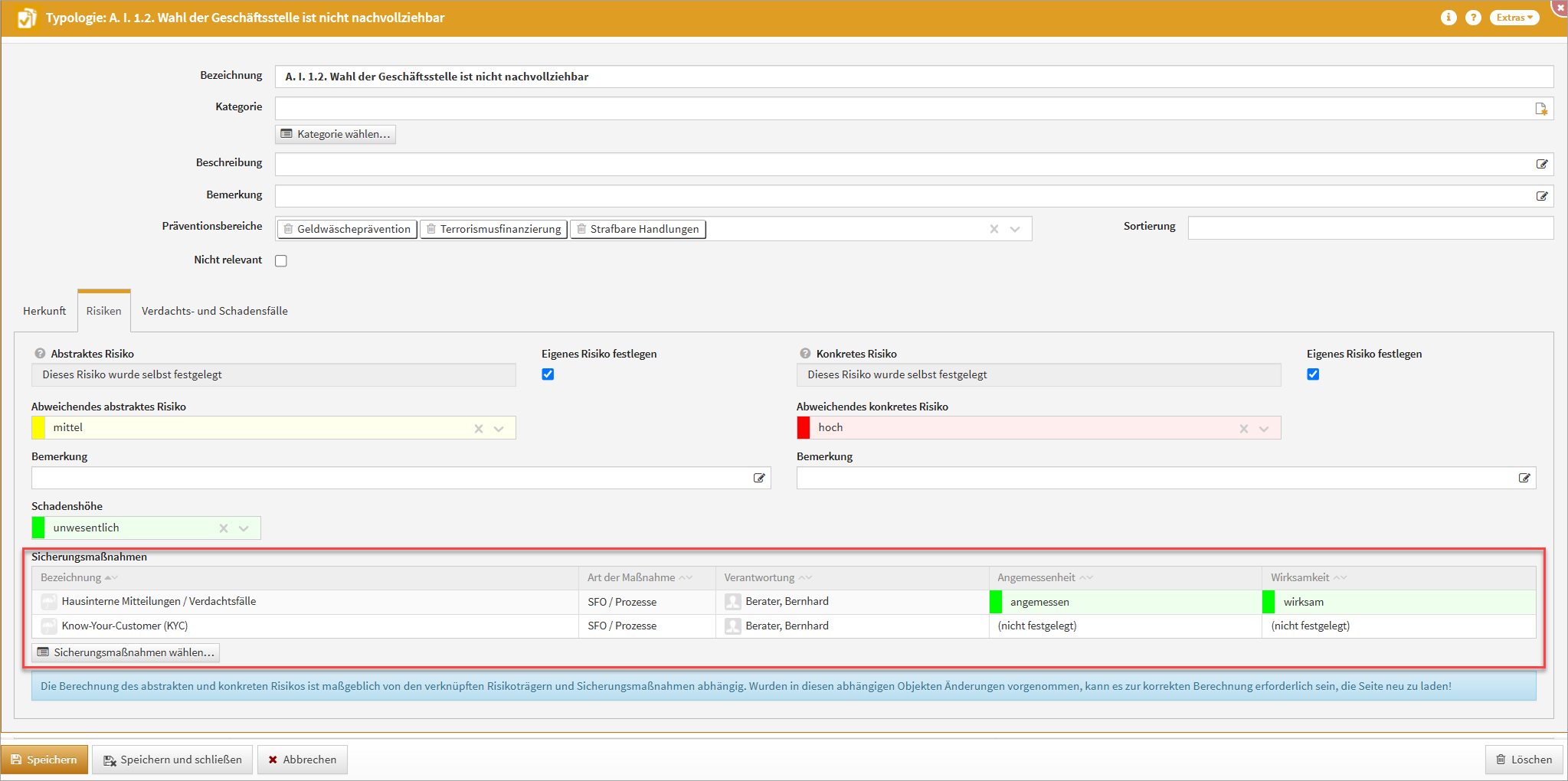Open the Verdachts- und Schadensfälle tab

pos(214,311)
